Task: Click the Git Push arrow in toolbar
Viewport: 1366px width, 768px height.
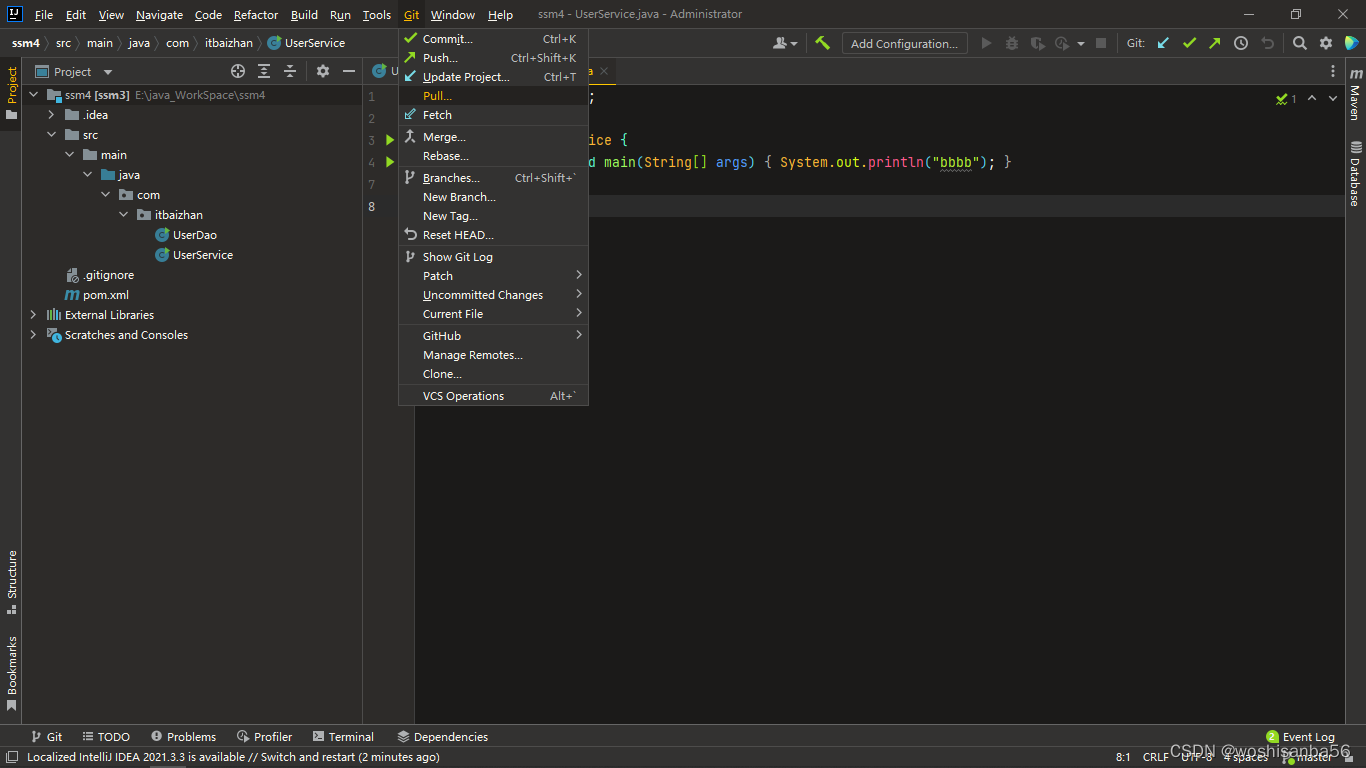Action: (x=1214, y=43)
